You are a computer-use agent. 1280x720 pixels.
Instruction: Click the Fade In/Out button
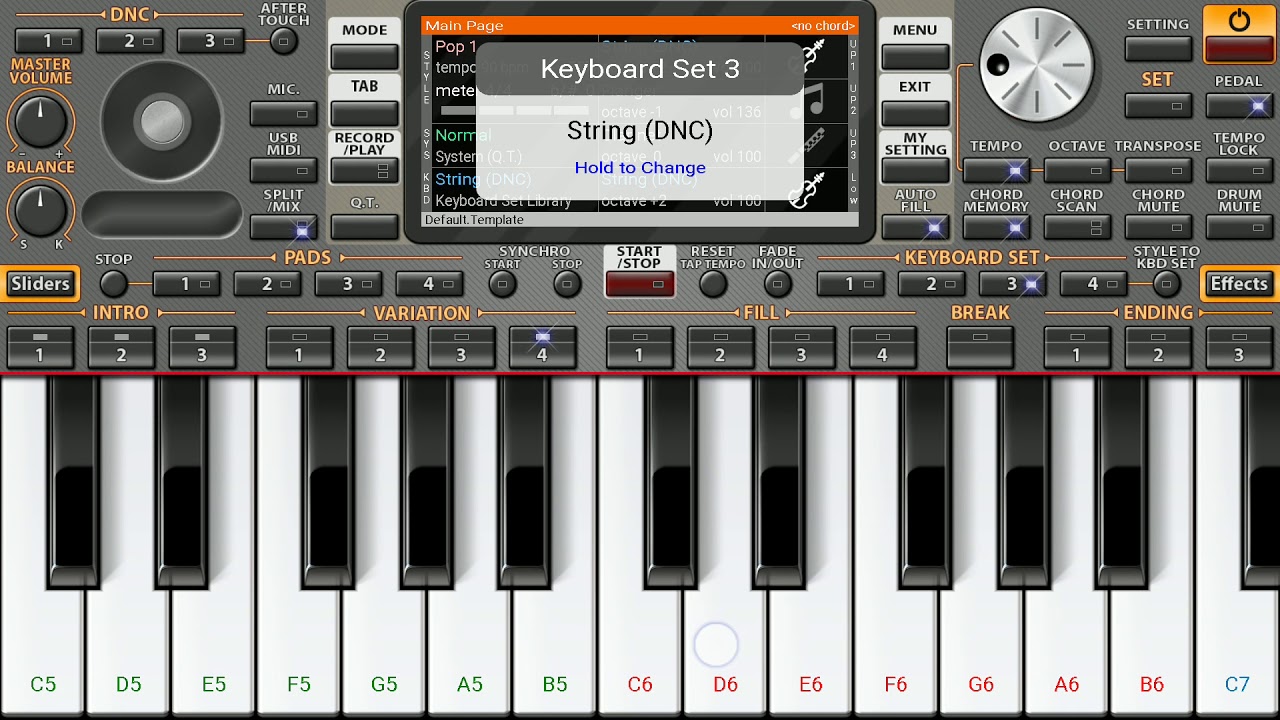pyautogui.click(x=777, y=284)
